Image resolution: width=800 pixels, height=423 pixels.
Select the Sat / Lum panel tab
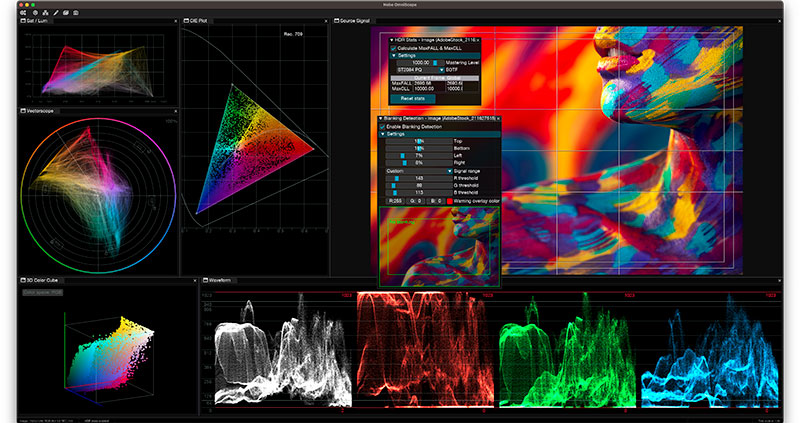pyautogui.click(x=36, y=20)
